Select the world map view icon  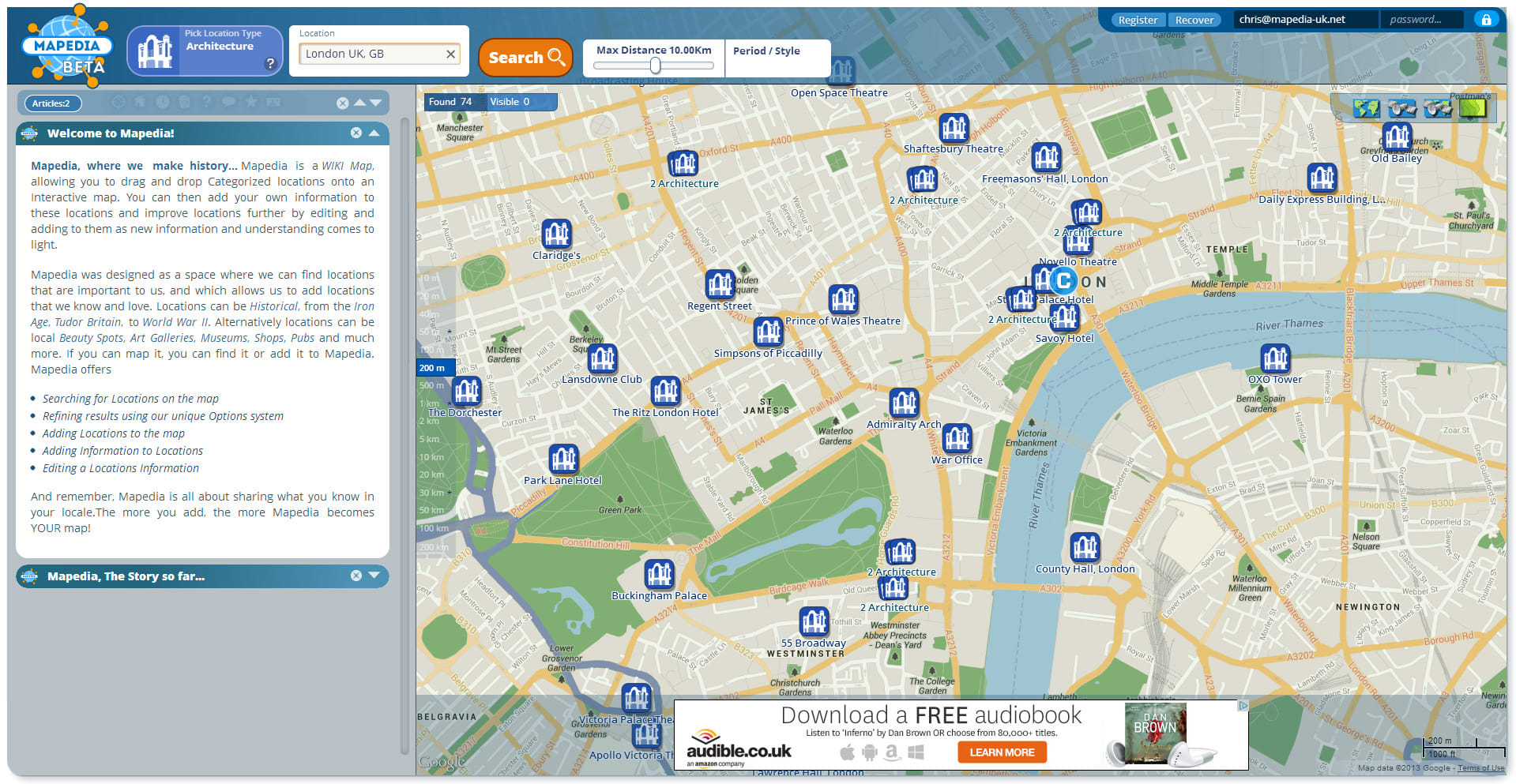pos(1366,108)
